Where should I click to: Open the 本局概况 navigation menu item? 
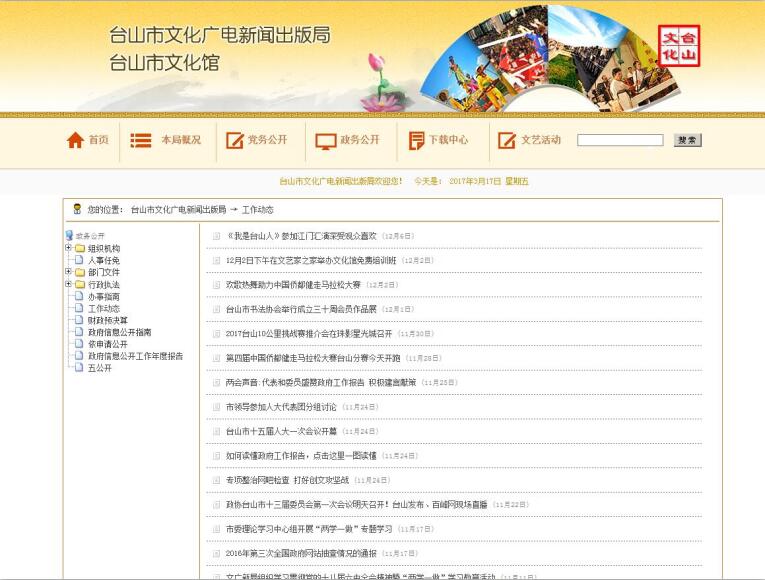point(181,140)
